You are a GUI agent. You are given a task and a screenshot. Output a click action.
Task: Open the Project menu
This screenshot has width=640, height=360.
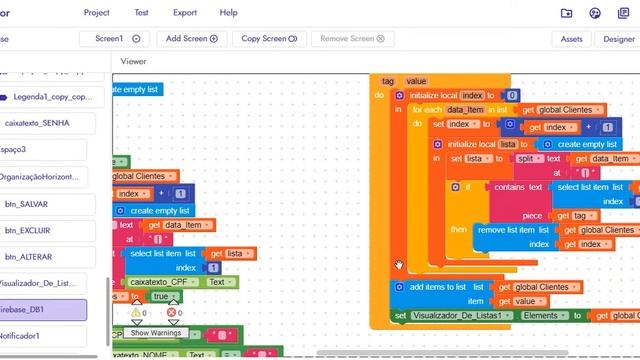[x=96, y=13]
